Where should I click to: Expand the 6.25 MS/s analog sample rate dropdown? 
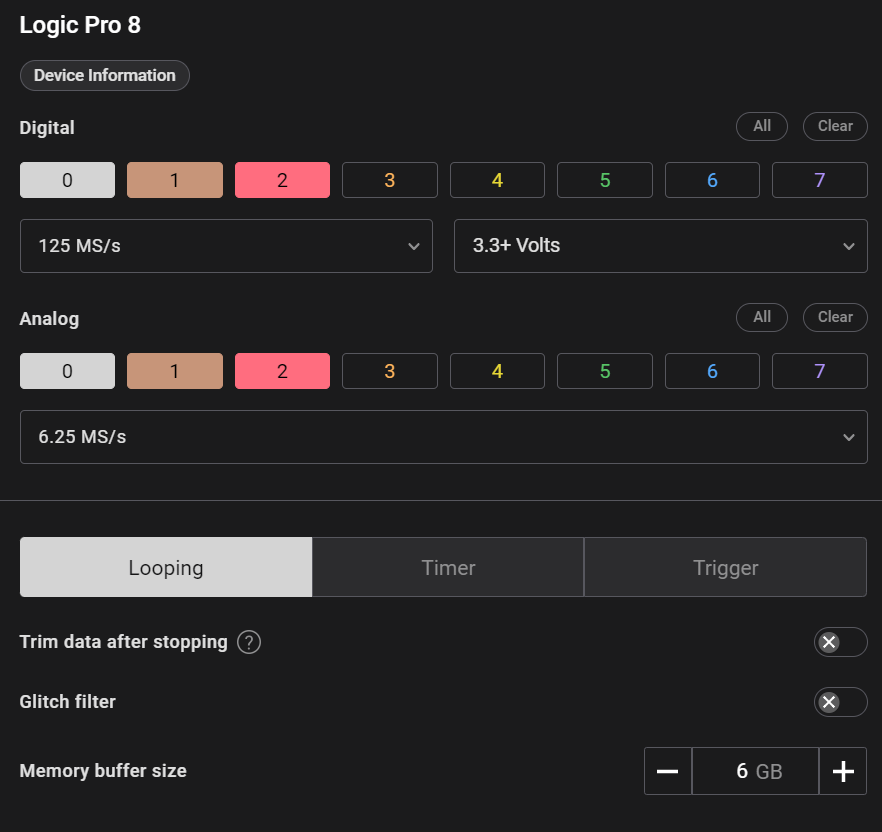point(443,437)
